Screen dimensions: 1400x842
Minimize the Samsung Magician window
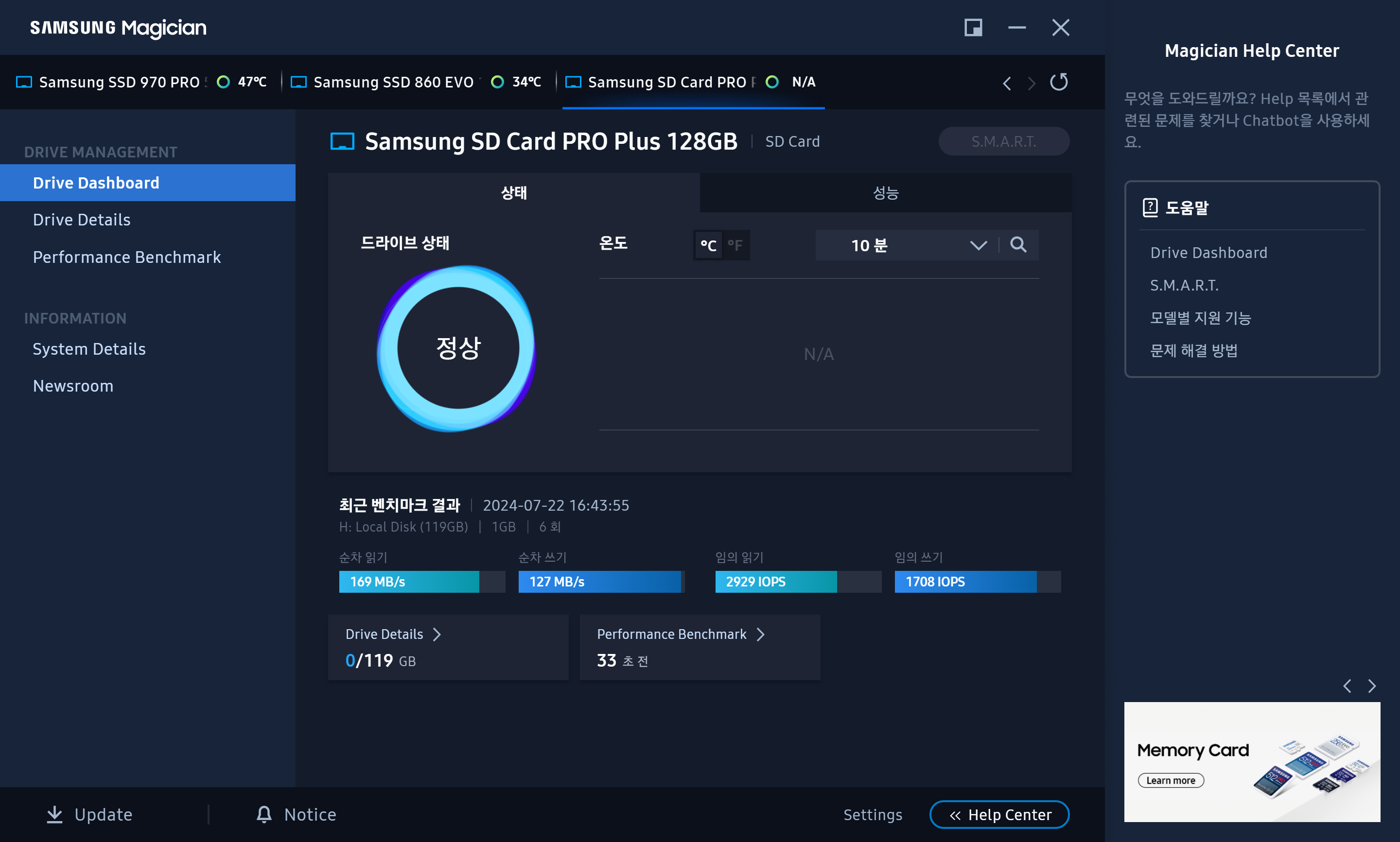pos(1016,27)
